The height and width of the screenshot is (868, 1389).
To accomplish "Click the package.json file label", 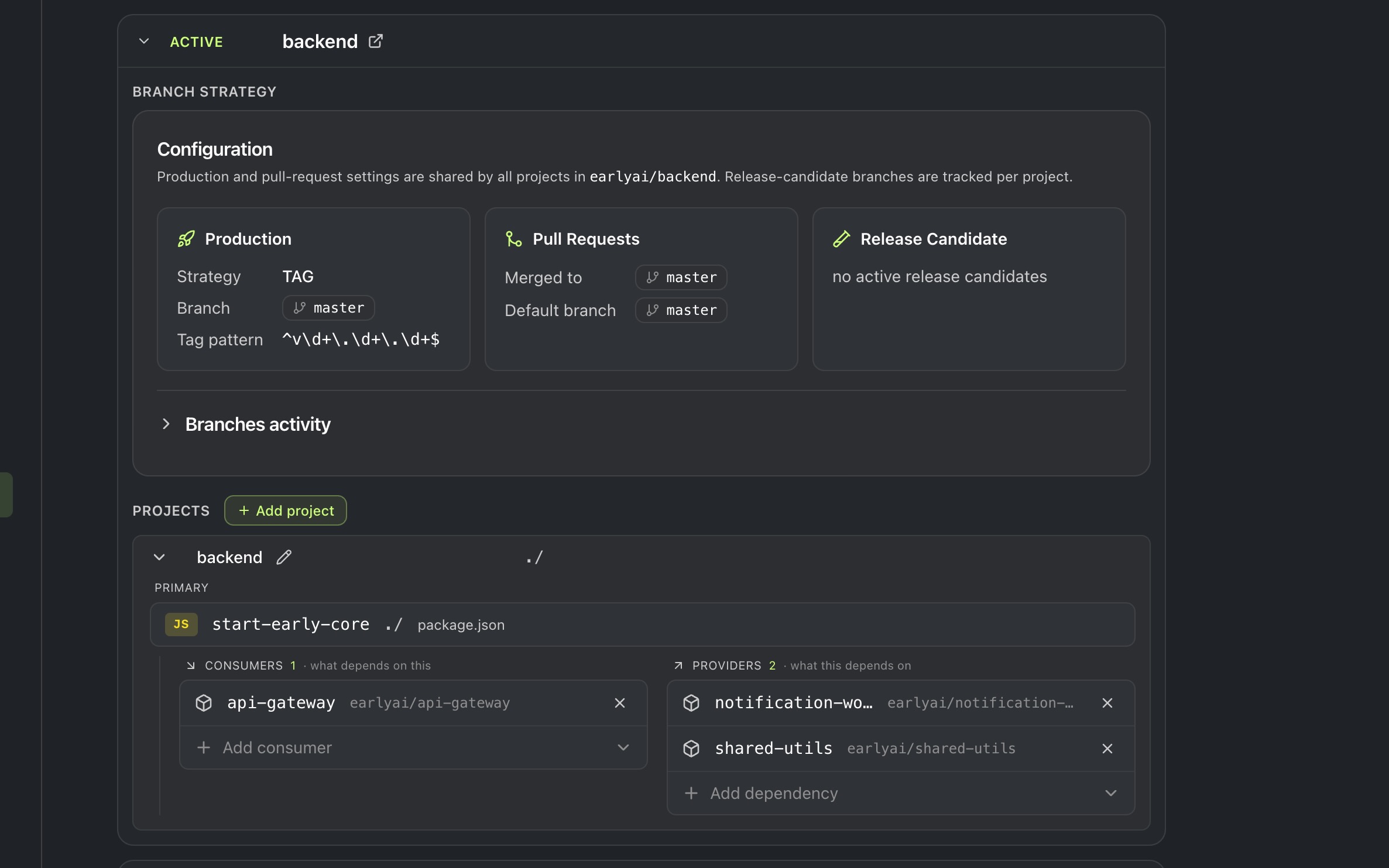I will click(461, 625).
